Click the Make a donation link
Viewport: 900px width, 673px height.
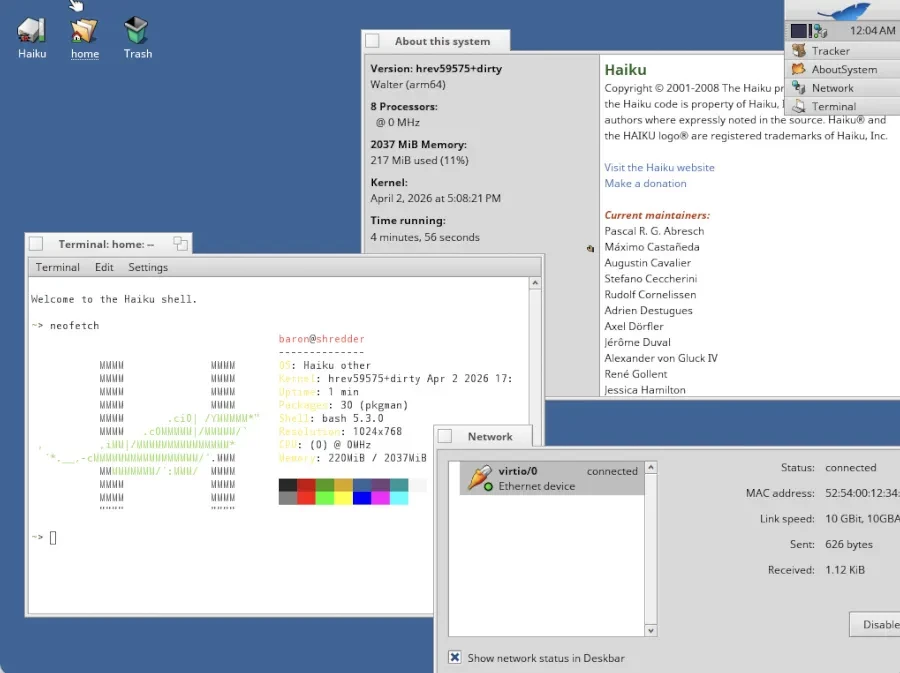click(645, 184)
